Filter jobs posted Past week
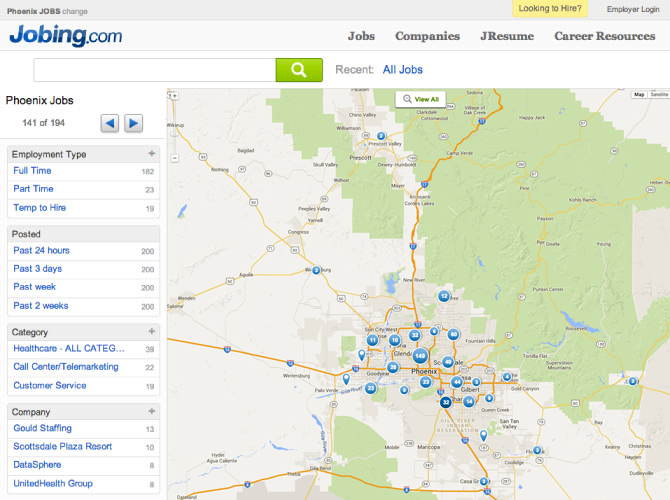The image size is (670, 500). point(34,287)
